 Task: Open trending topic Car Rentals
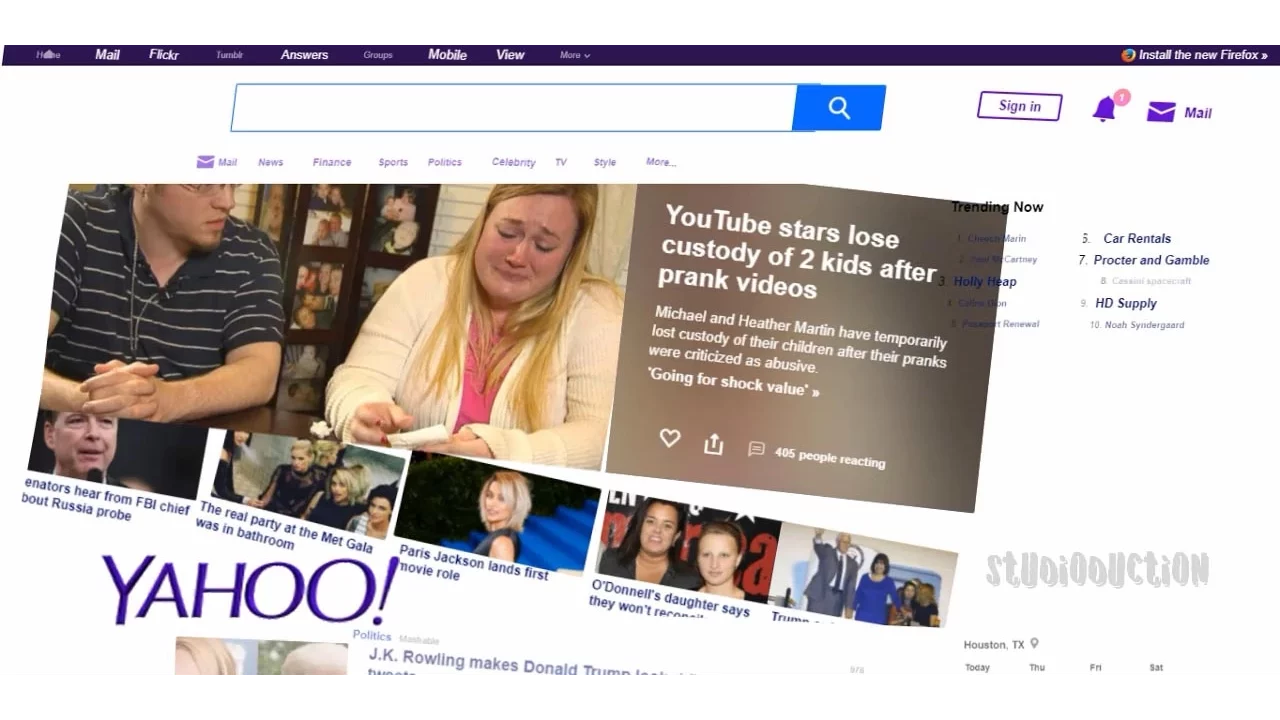1137,238
